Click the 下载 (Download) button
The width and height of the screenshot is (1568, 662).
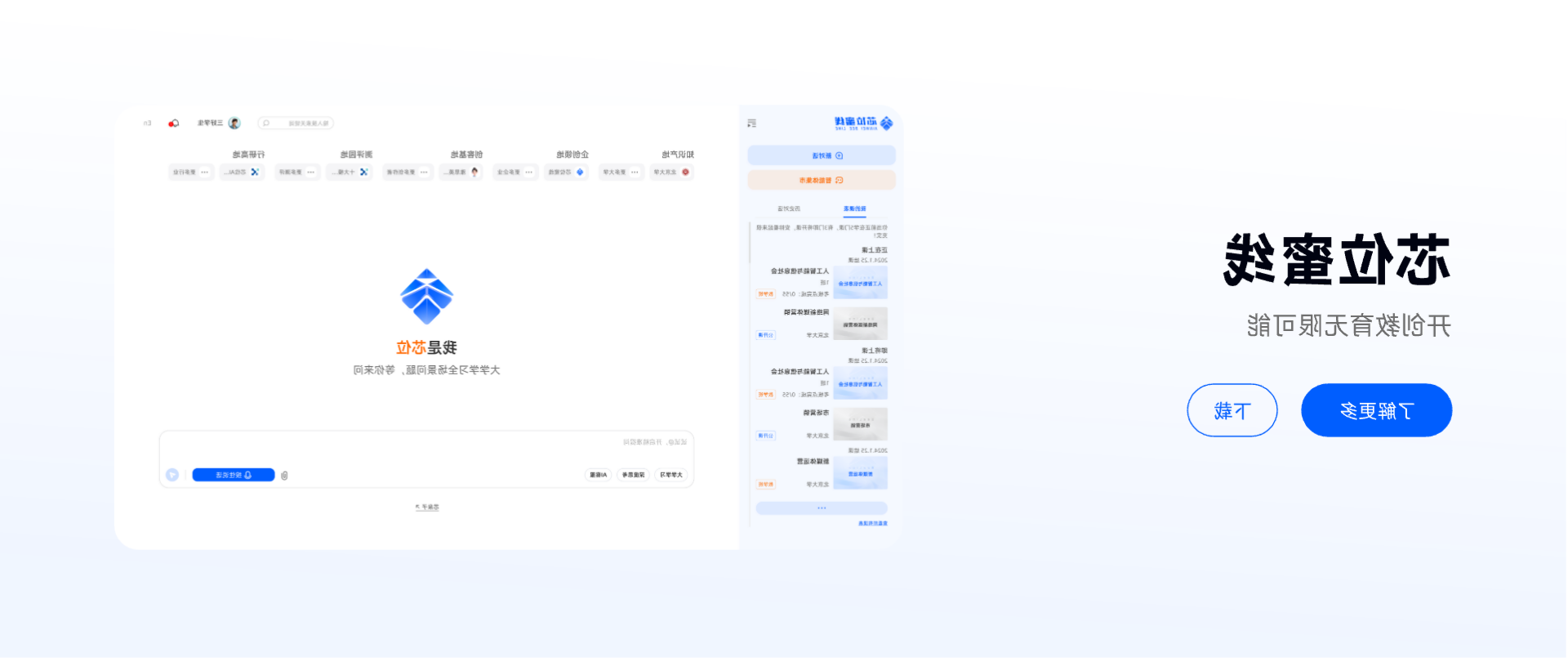(1232, 410)
